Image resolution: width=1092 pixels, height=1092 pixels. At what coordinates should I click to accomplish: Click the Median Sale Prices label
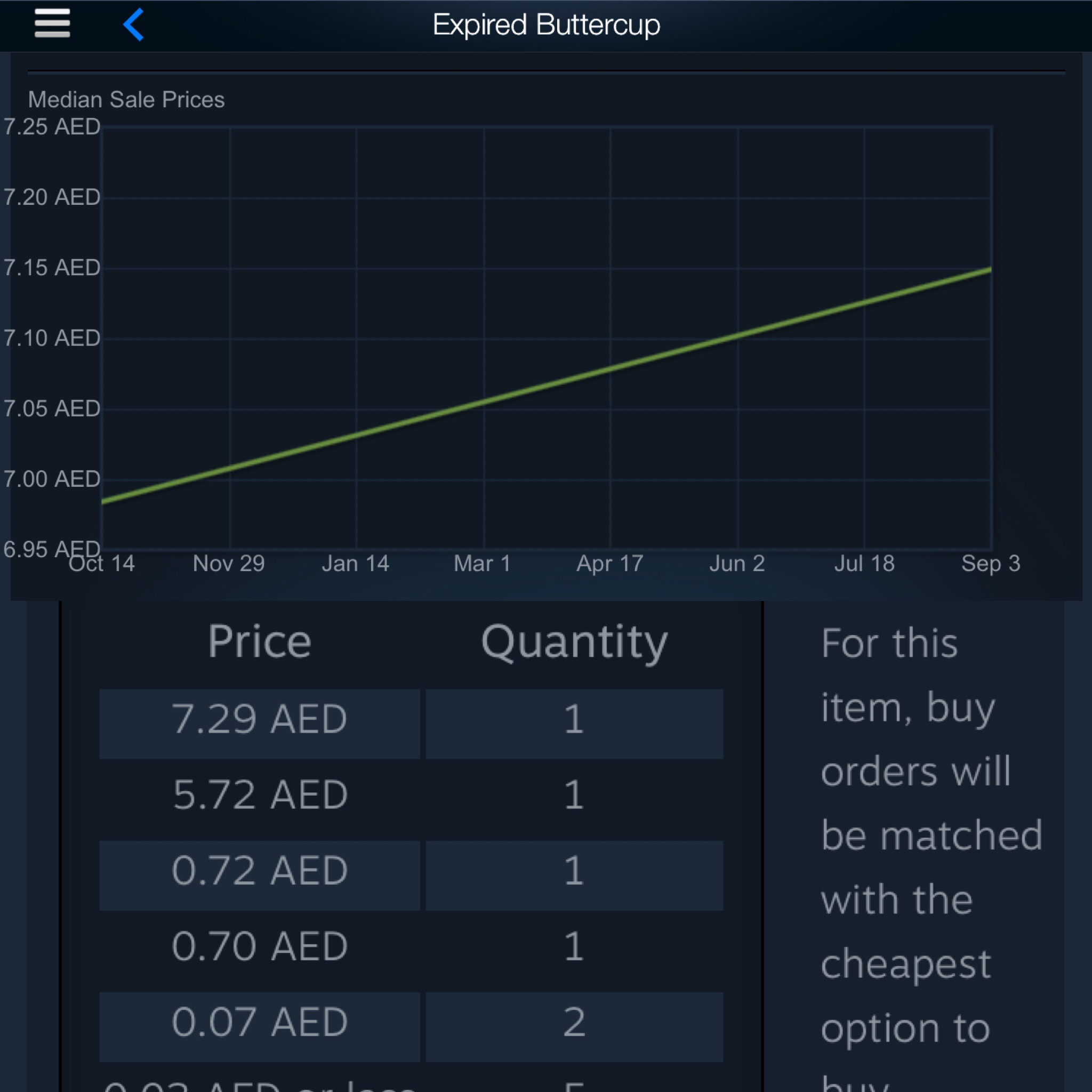pos(126,100)
